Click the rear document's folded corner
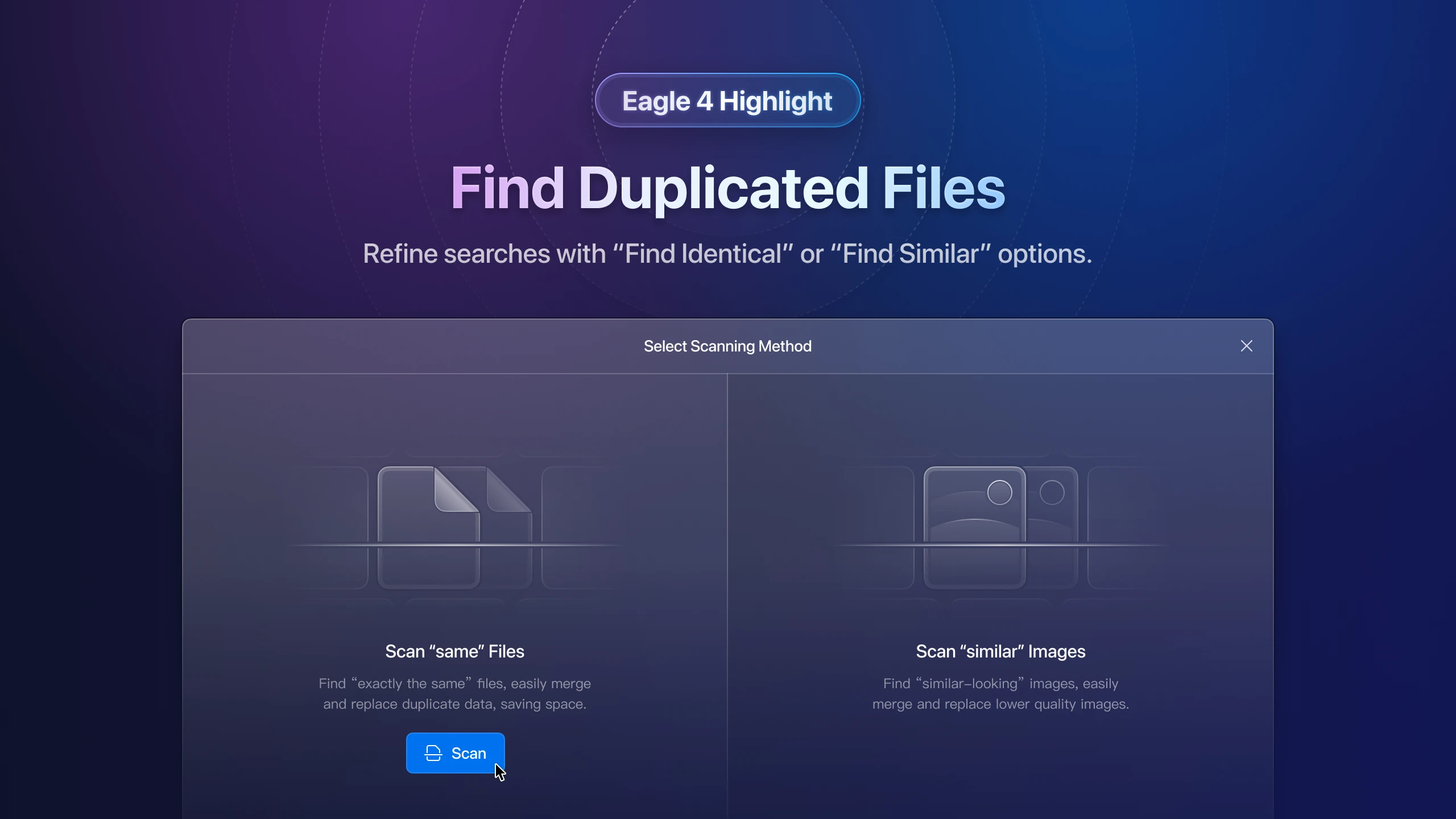Viewport: 1456px width, 819px height. [x=508, y=489]
